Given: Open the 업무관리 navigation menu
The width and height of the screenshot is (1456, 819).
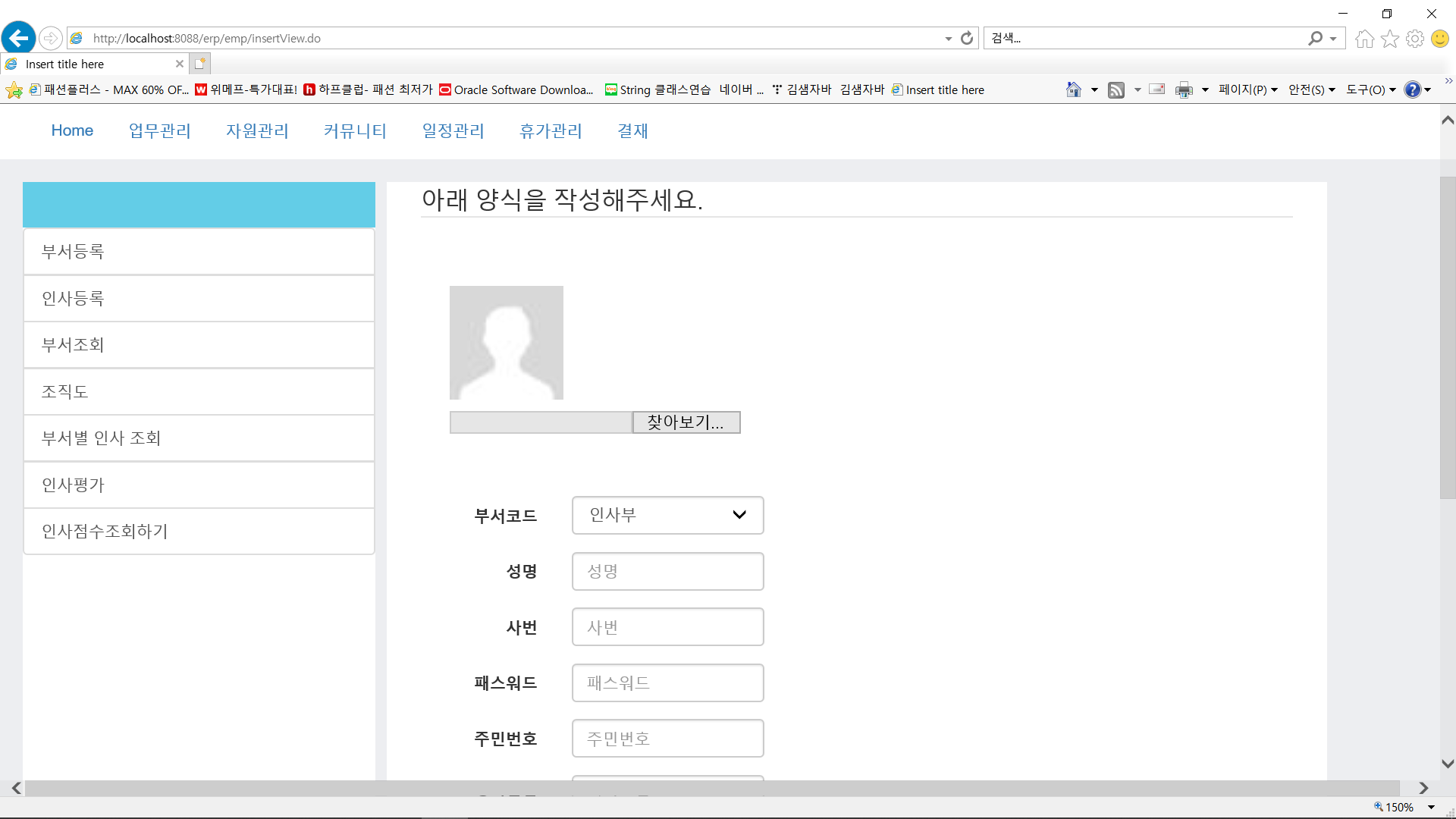Looking at the screenshot, I should (159, 130).
